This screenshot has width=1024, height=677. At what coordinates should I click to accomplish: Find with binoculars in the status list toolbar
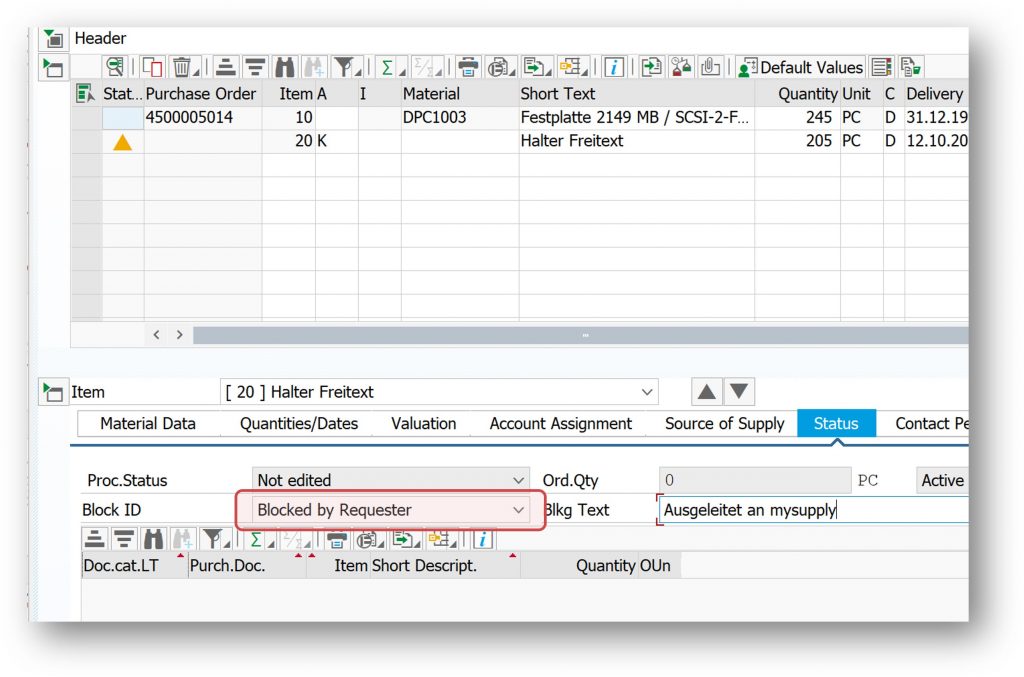(153, 539)
